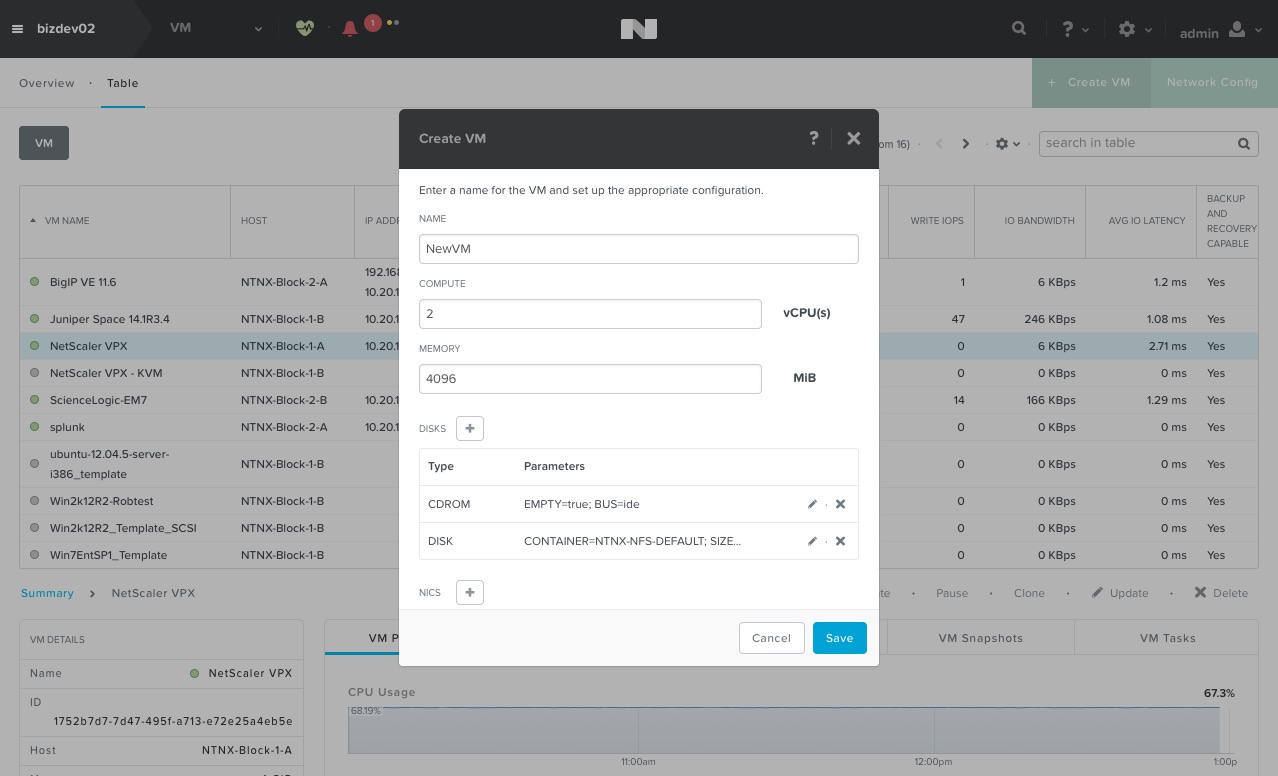Open the VM Snapshots tab
The height and width of the screenshot is (776, 1278).
[x=980, y=638]
